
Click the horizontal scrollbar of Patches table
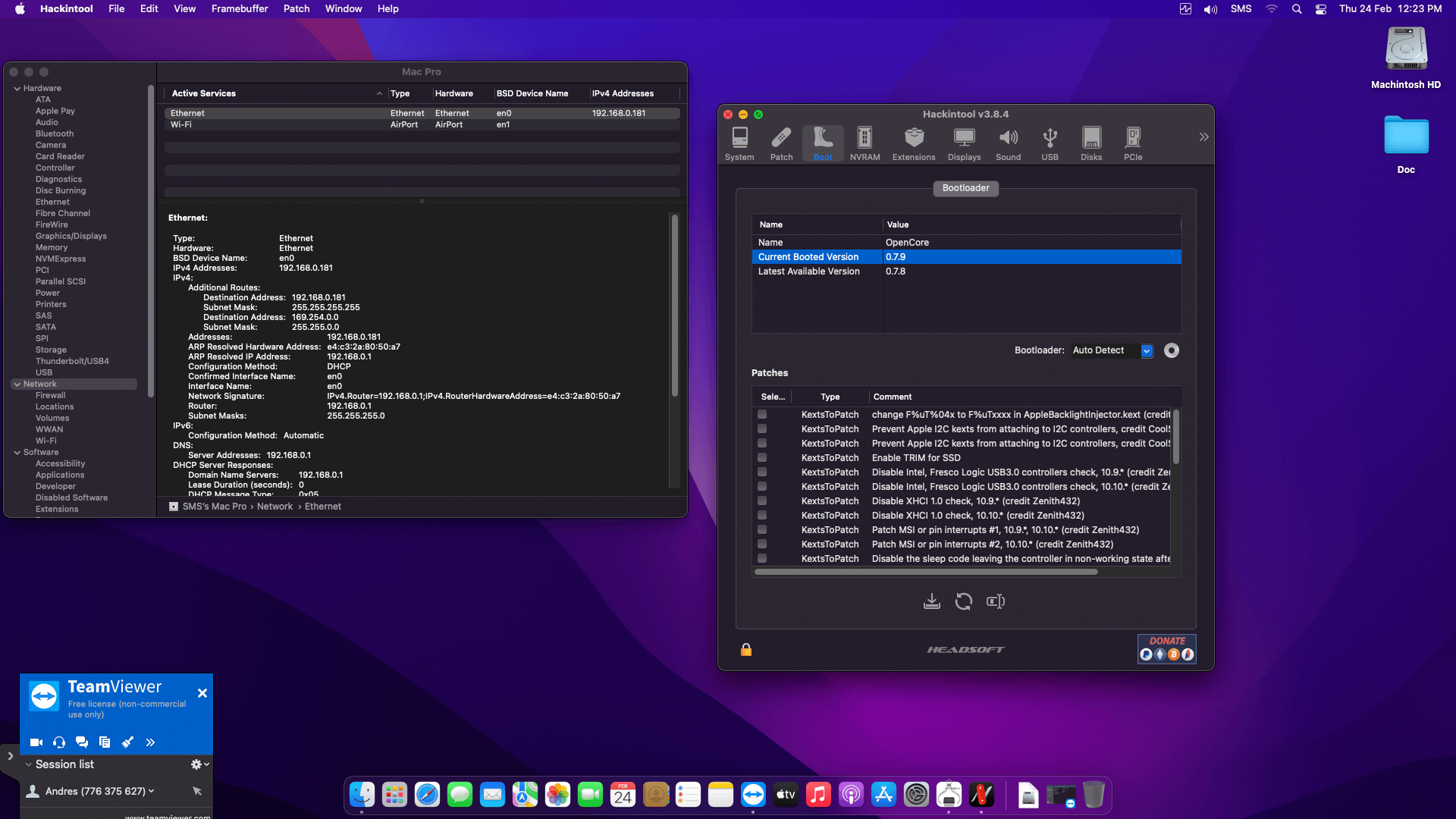coord(926,572)
